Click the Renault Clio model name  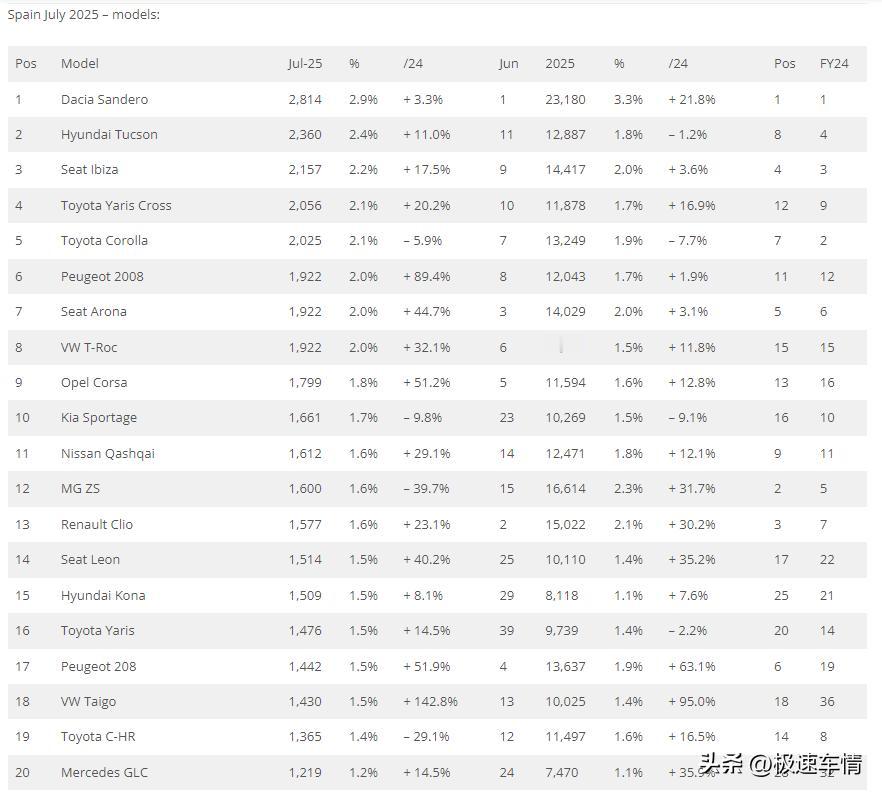pos(97,524)
